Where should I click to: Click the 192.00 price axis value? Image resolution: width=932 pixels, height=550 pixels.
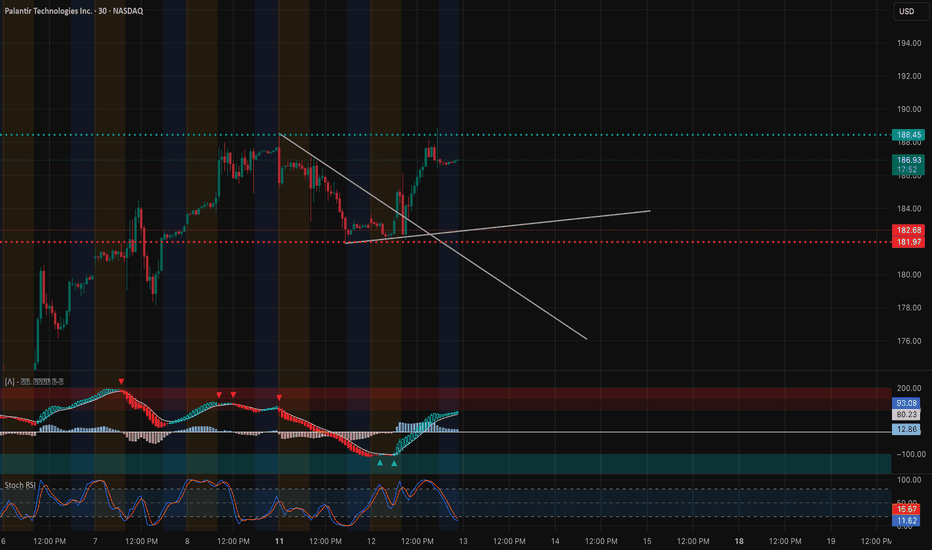click(x=909, y=76)
